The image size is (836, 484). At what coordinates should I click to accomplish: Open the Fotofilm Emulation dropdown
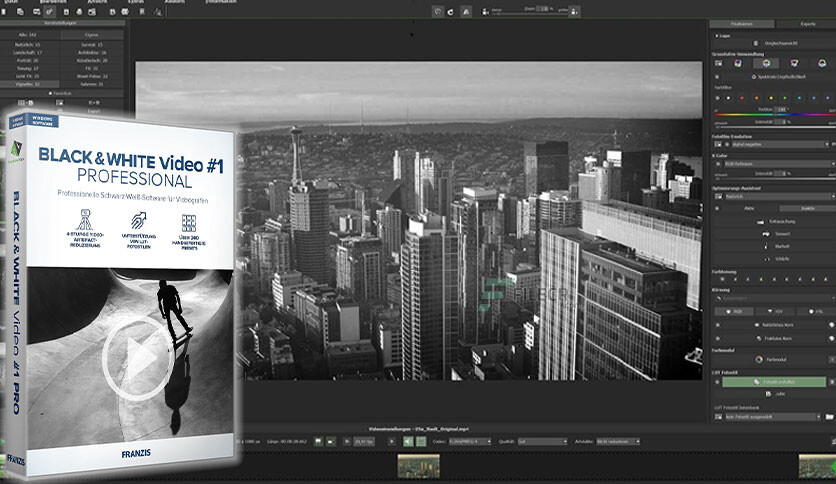pos(780,144)
